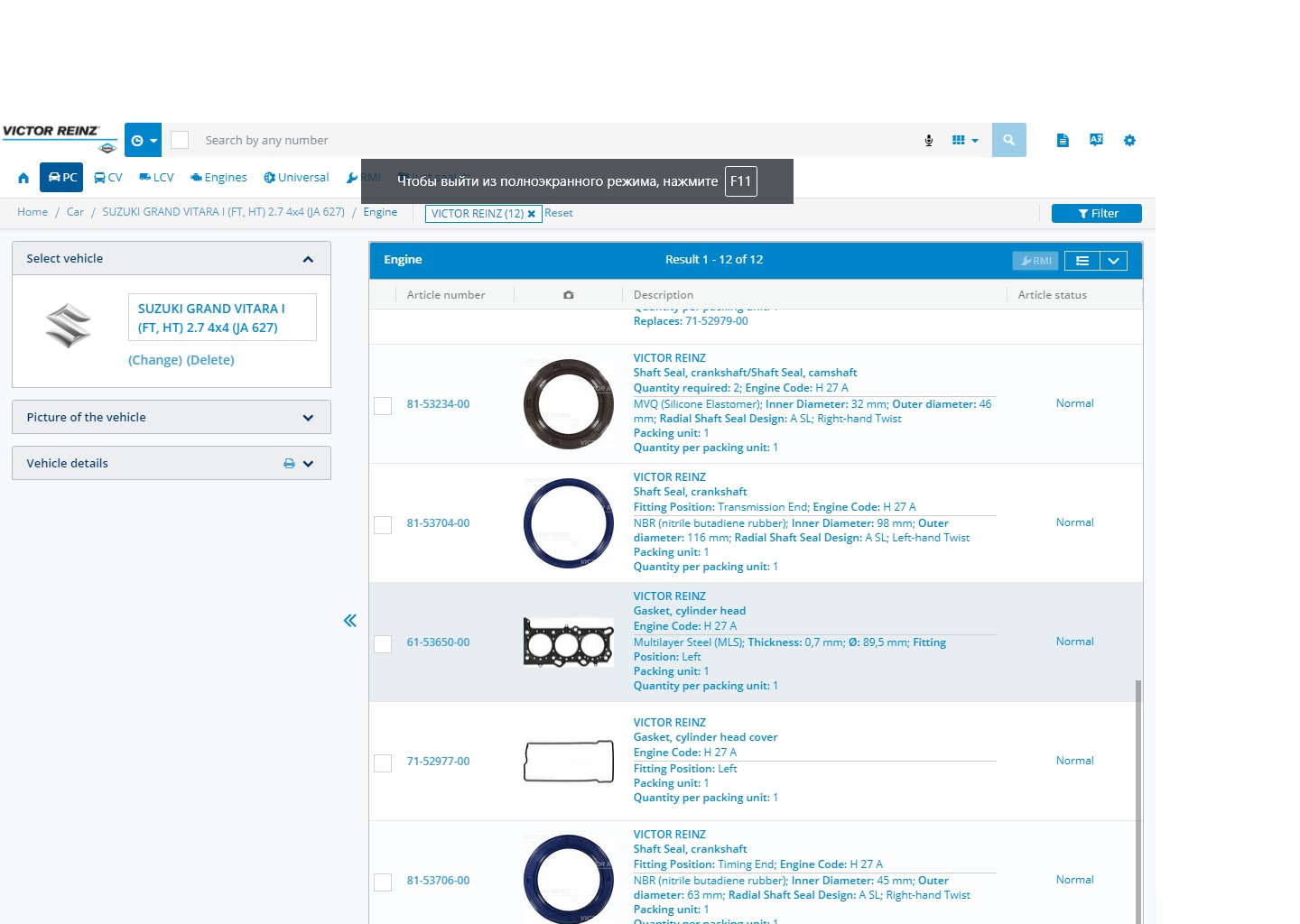Open the Filter button
The width and height of the screenshot is (1300, 924).
1097,213
